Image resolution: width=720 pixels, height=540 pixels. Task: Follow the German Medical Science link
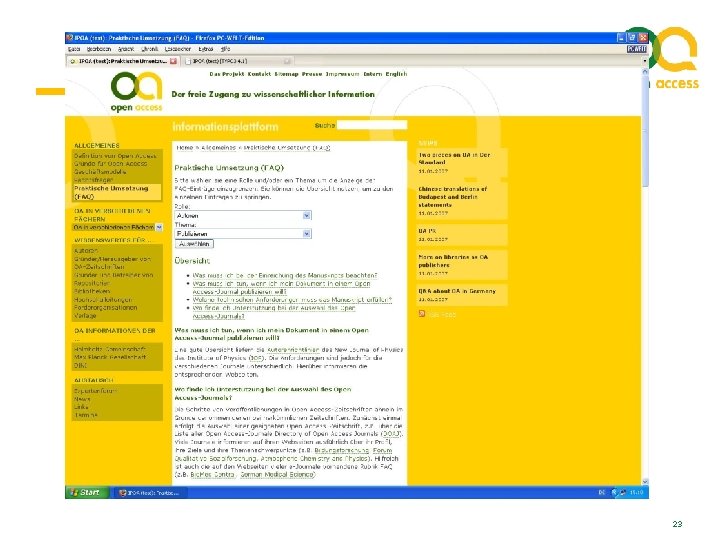point(277,475)
